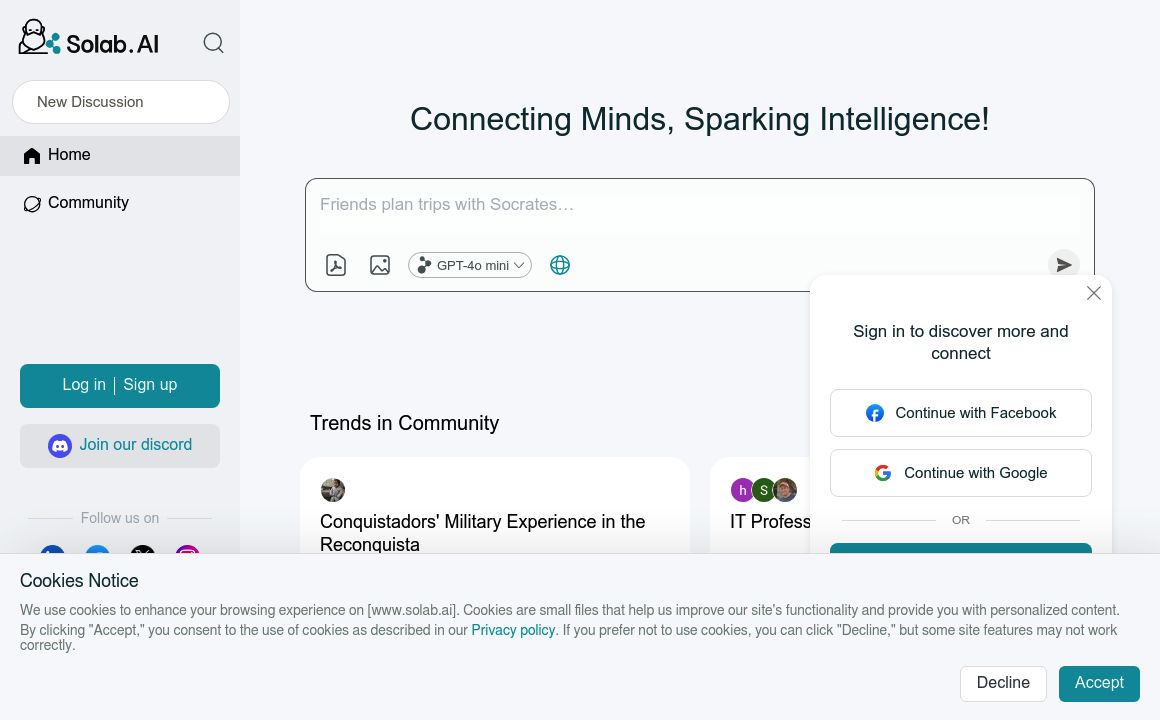Image resolution: width=1160 pixels, height=720 pixels.
Task: Attach a PDF file to the prompt
Action: [336, 265]
